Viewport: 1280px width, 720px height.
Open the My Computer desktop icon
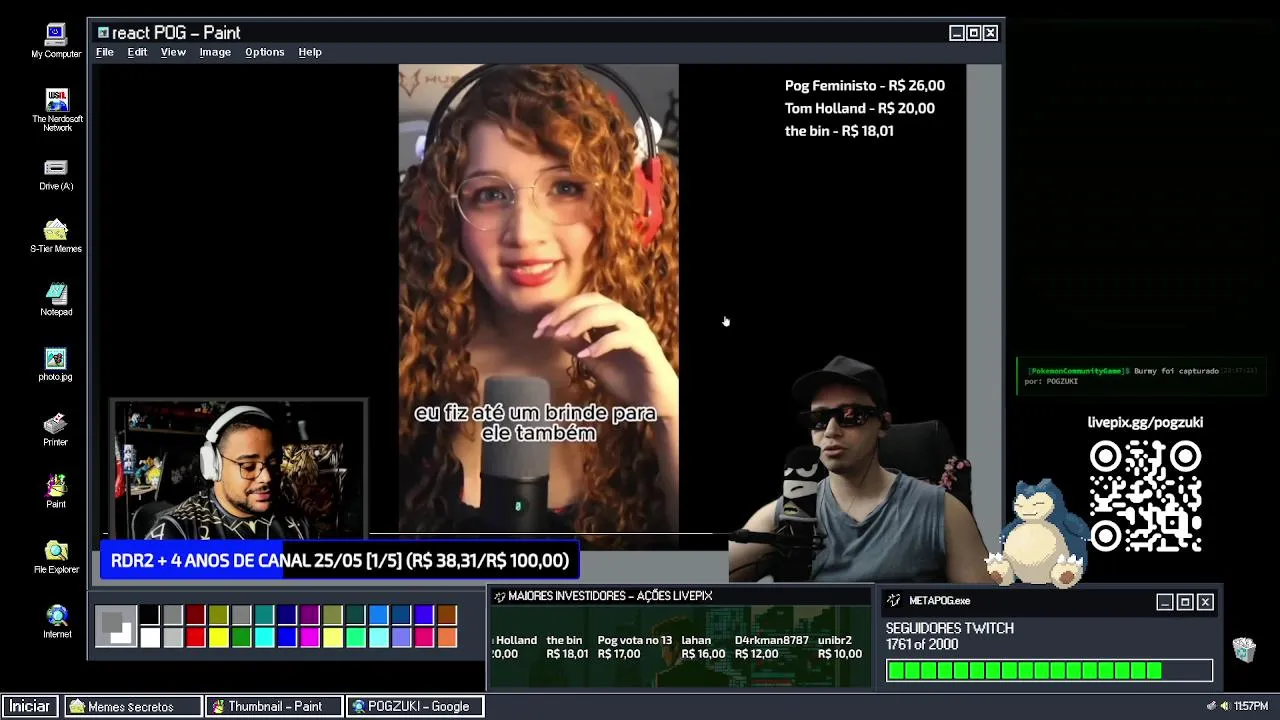coord(55,41)
